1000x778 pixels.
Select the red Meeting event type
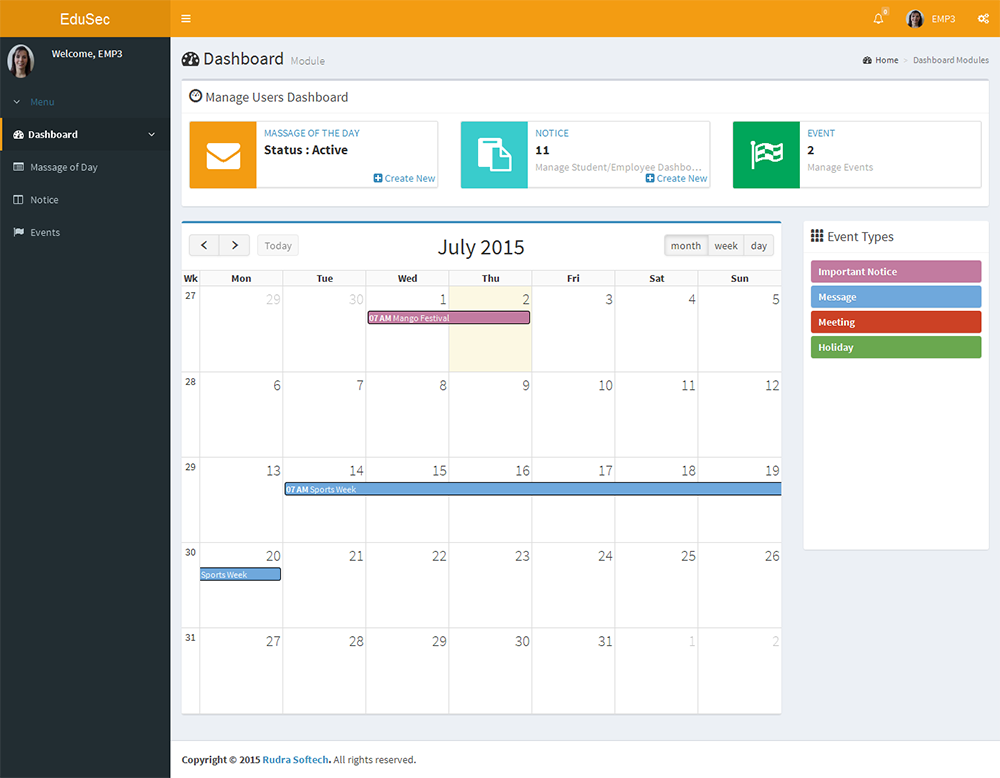click(895, 322)
